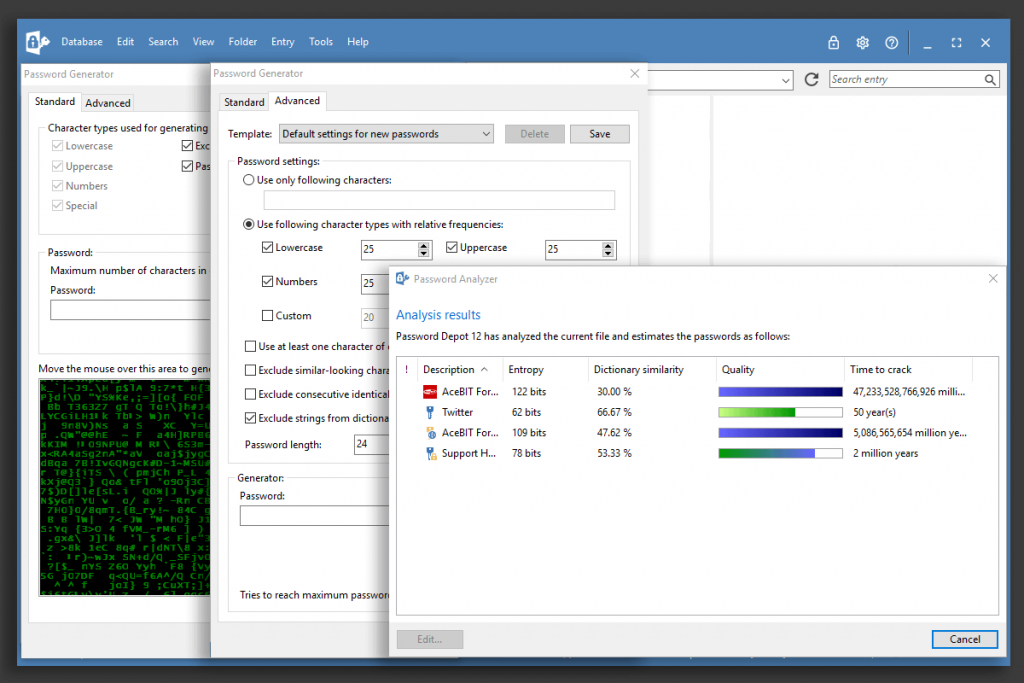Lock the database with the padlock icon
This screenshot has width=1024, height=683.
coord(833,42)
